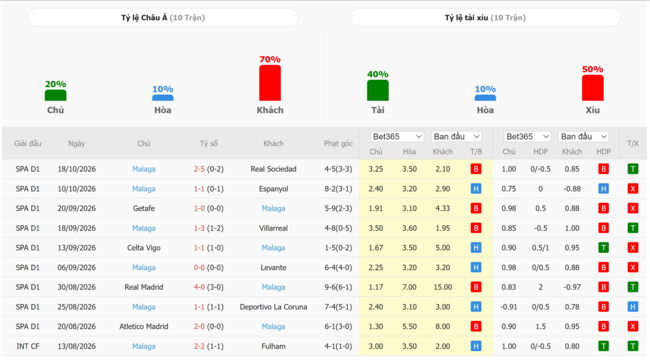The width and height of the screenshot is (650, 362).
Task: Click red B HDP badge in Real Sociedad row
Action: 604,169
